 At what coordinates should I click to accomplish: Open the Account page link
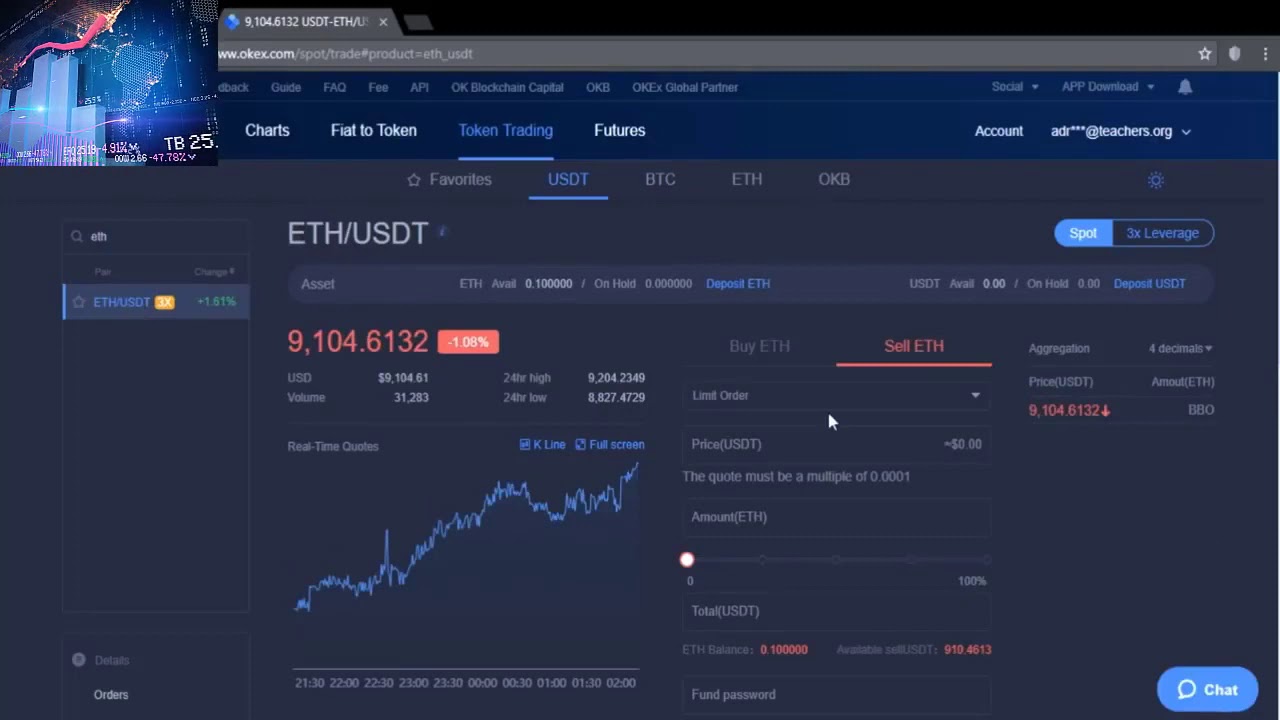pos(999,131)
